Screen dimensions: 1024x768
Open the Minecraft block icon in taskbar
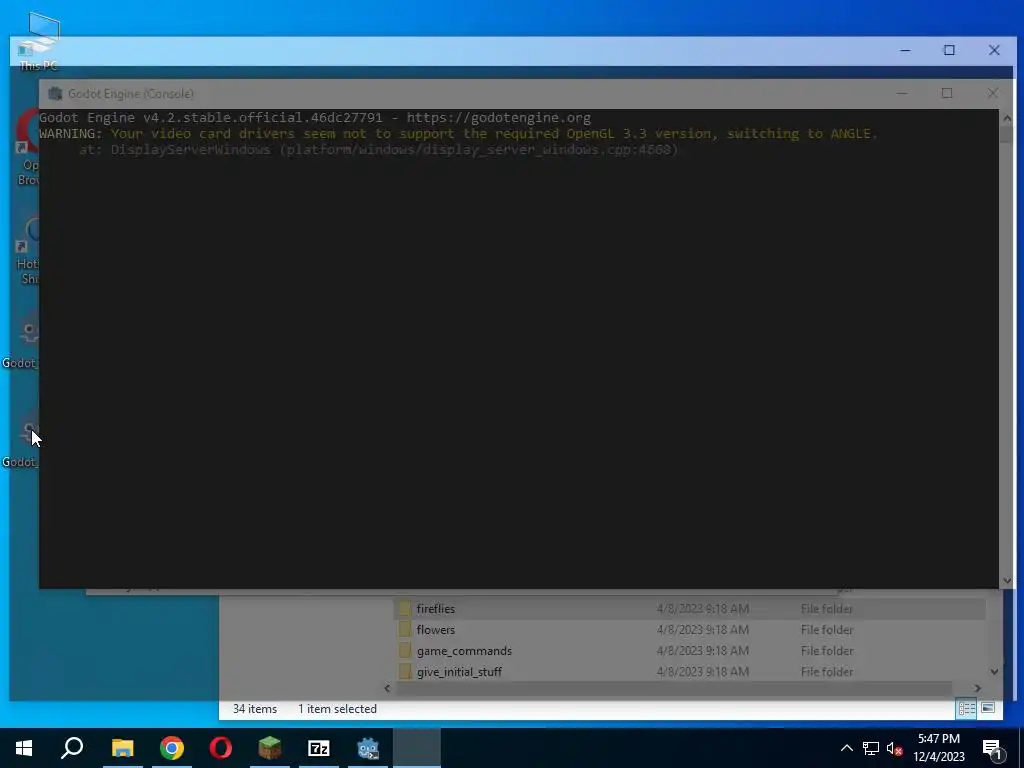[270, 748]
